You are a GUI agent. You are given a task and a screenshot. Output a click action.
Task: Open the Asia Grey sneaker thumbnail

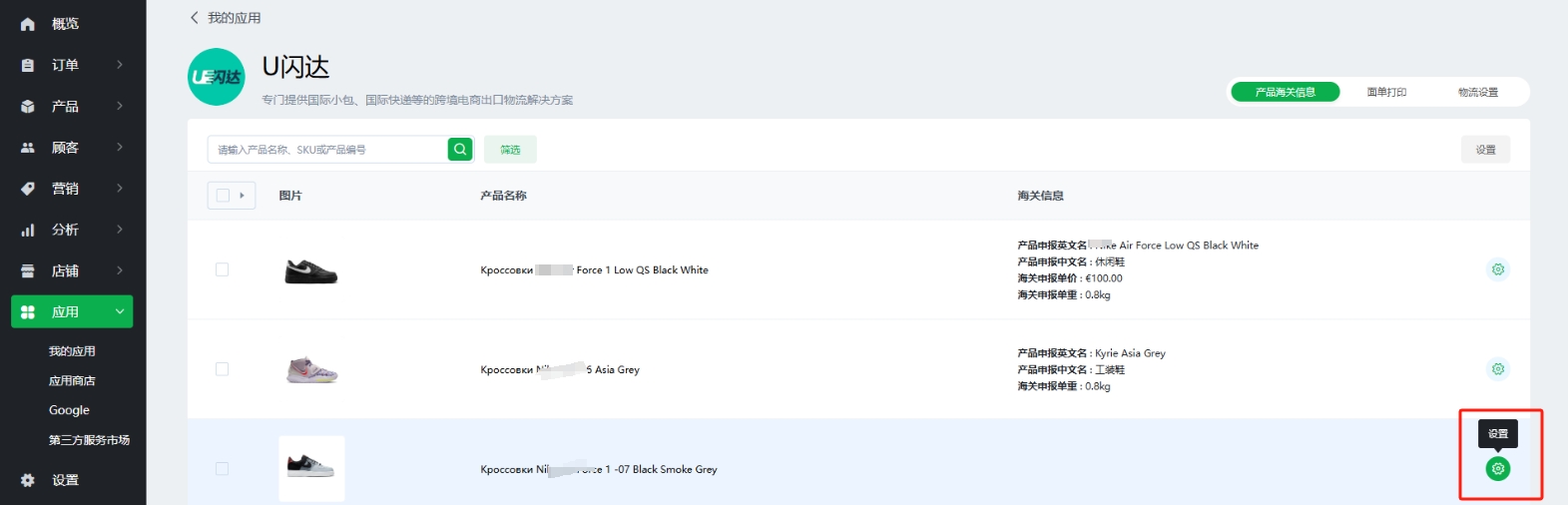pyautogui.click(x=311, y=369)
